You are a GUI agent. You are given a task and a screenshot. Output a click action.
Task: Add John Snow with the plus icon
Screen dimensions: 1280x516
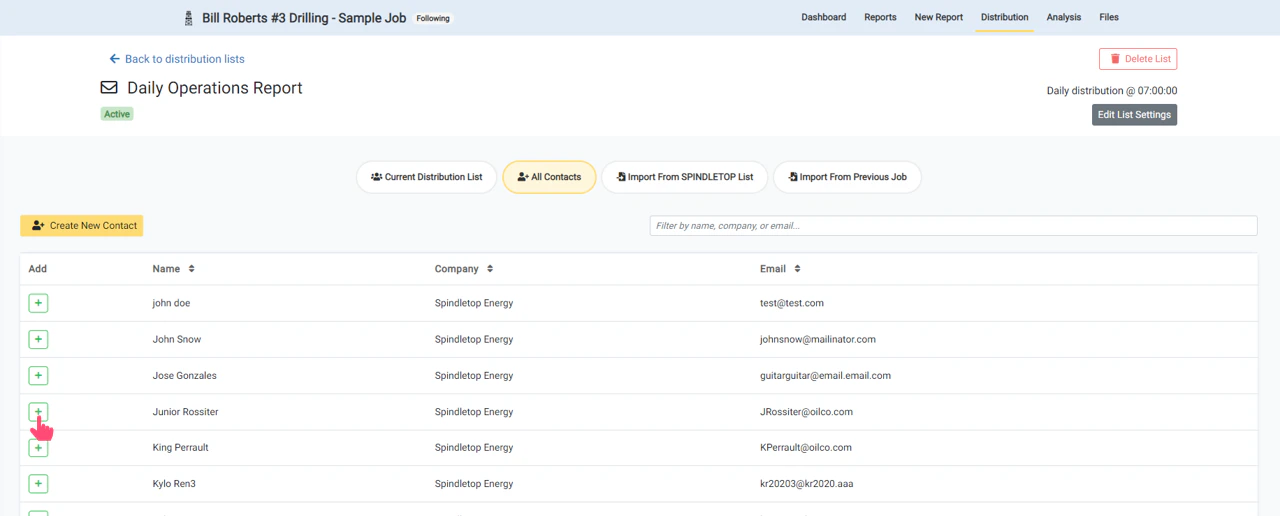point(38,339)
